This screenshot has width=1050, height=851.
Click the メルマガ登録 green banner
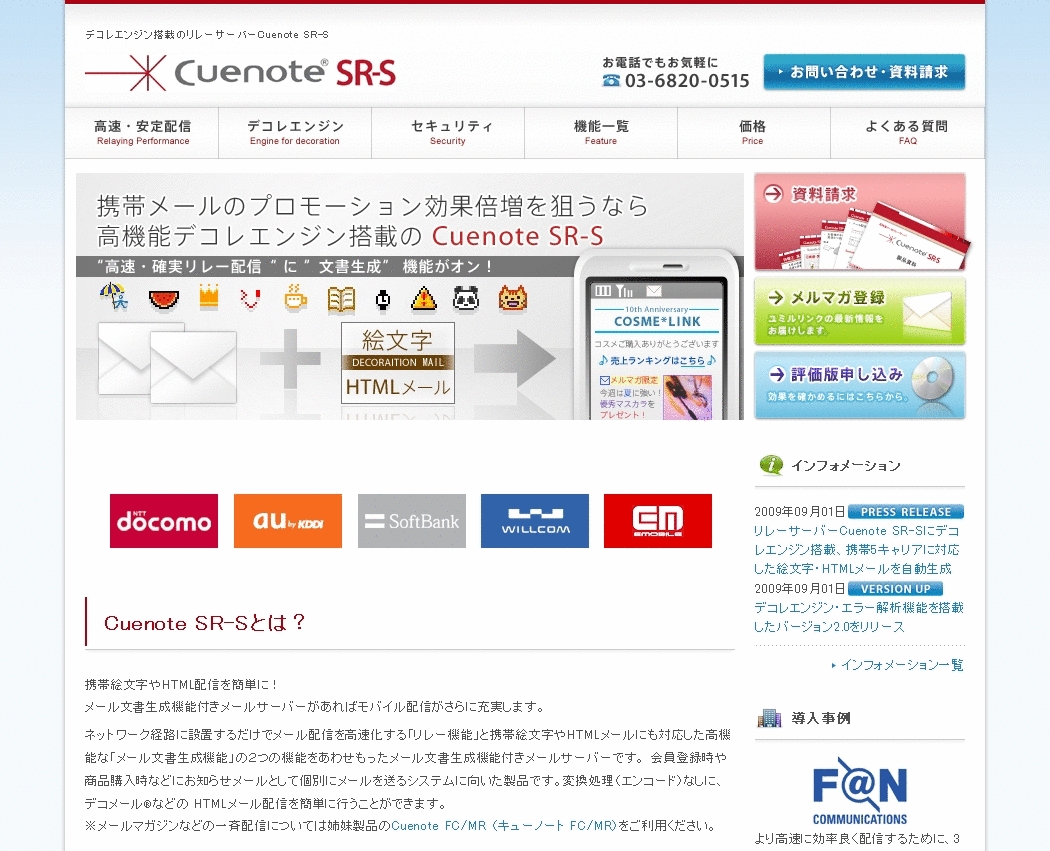click(860, 311)
